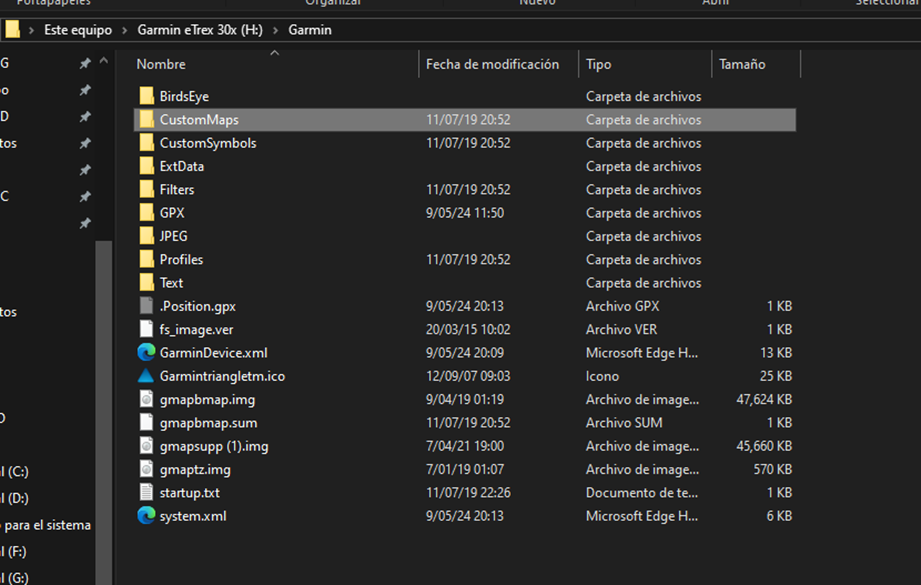Viewport: 921px width, 585px height.
Task: Click the pin icon beside the "tos" sidebar entry
Action: [x=85, y=143]
